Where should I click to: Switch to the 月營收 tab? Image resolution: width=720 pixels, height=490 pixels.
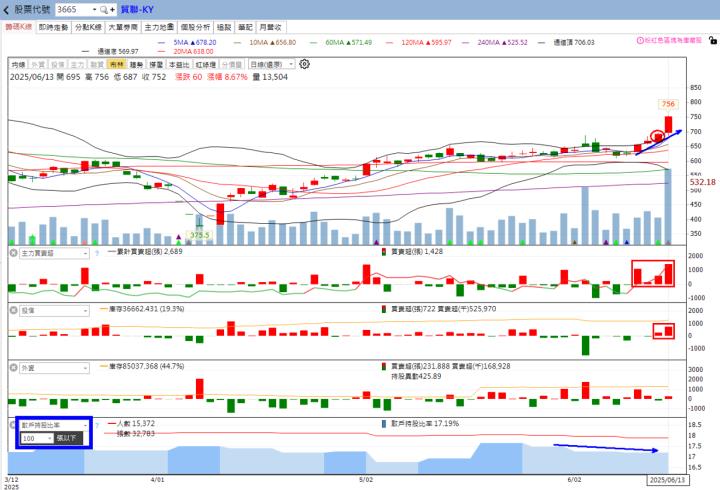pos(270,27)
